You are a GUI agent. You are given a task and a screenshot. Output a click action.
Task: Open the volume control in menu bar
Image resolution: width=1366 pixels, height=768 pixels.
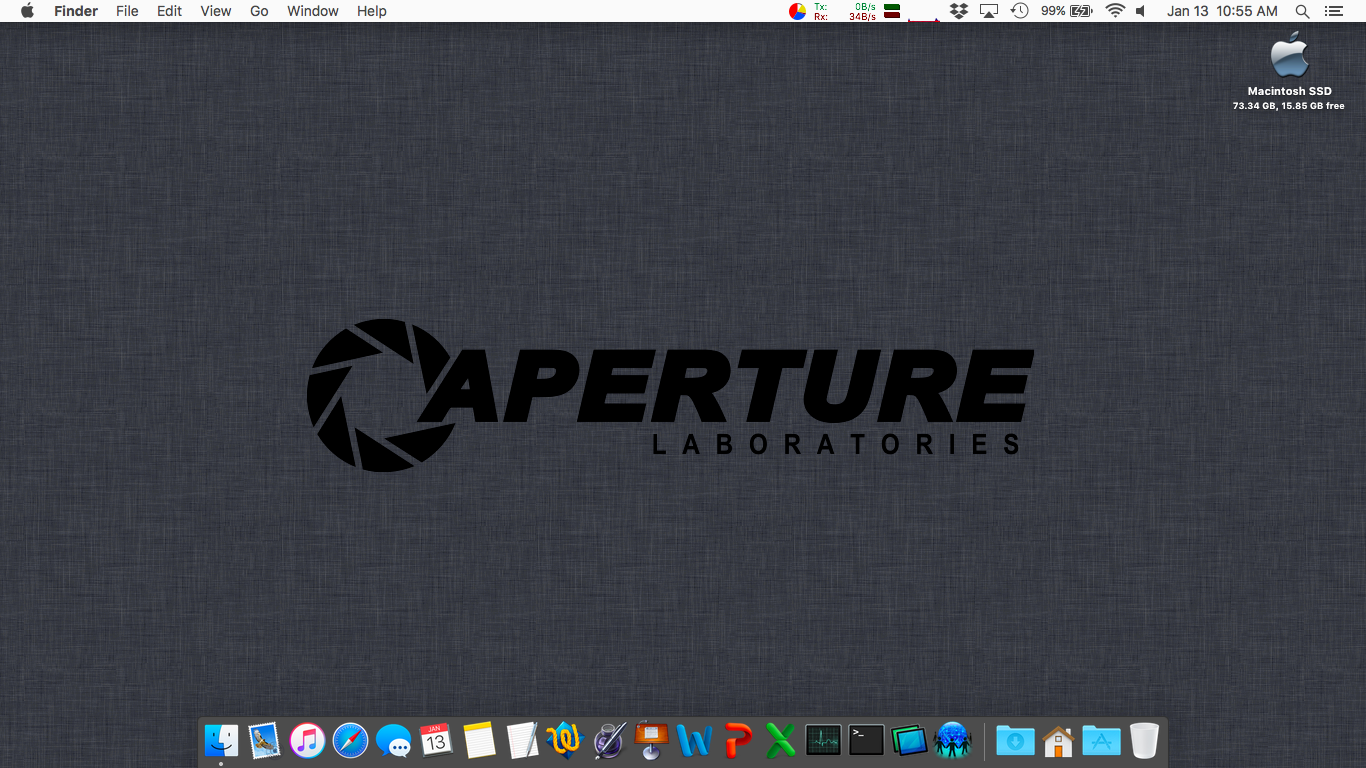point(1140,11)
